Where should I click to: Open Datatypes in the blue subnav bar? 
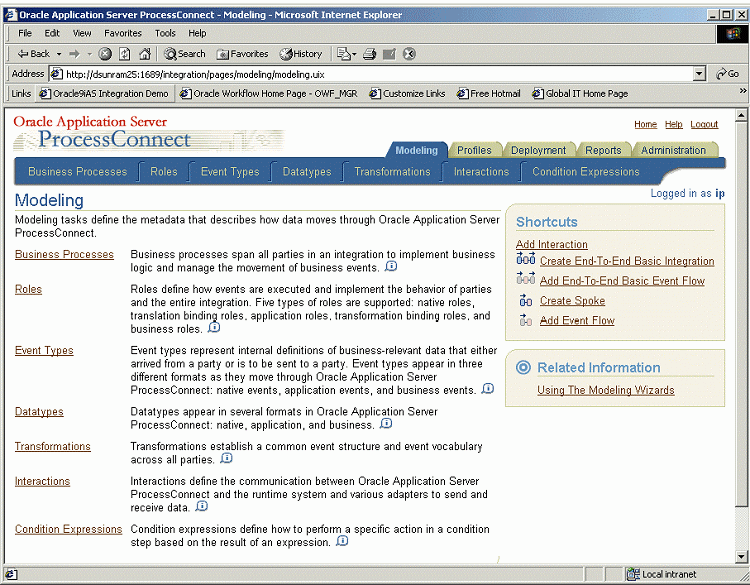tap(307, 172)
